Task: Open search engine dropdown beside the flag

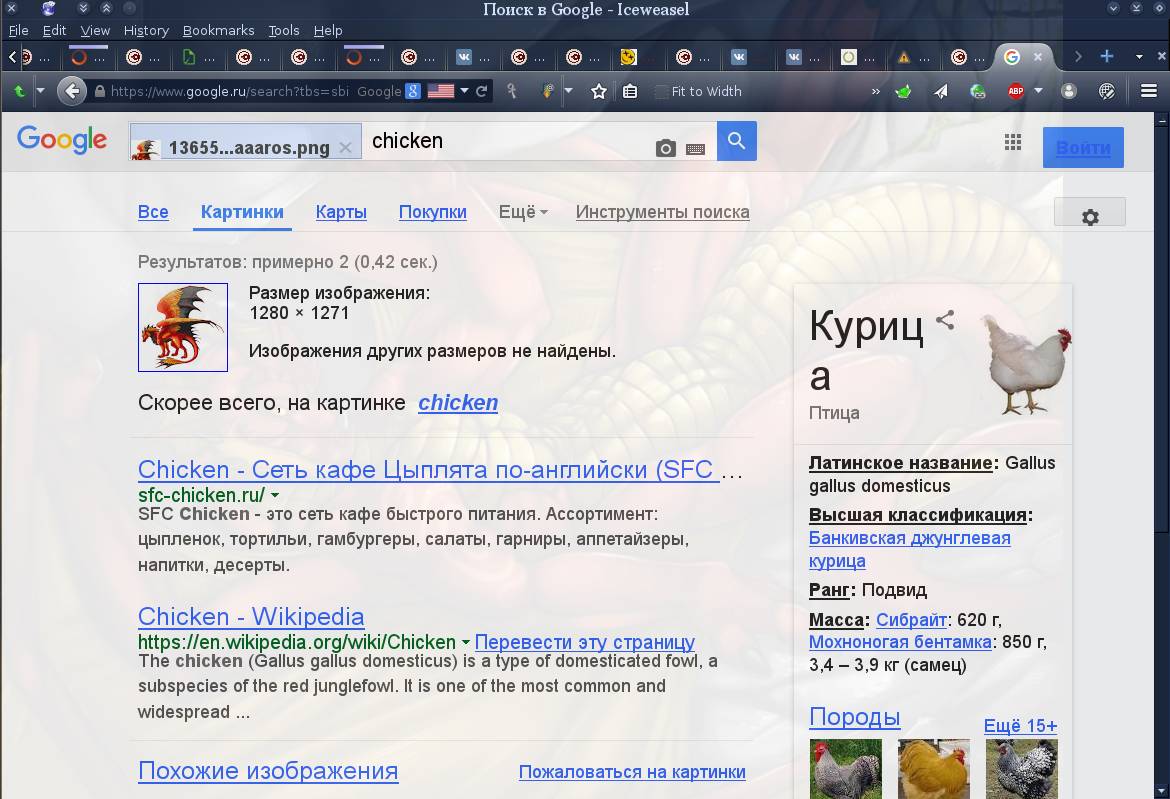Action: [x=464, y=91]
